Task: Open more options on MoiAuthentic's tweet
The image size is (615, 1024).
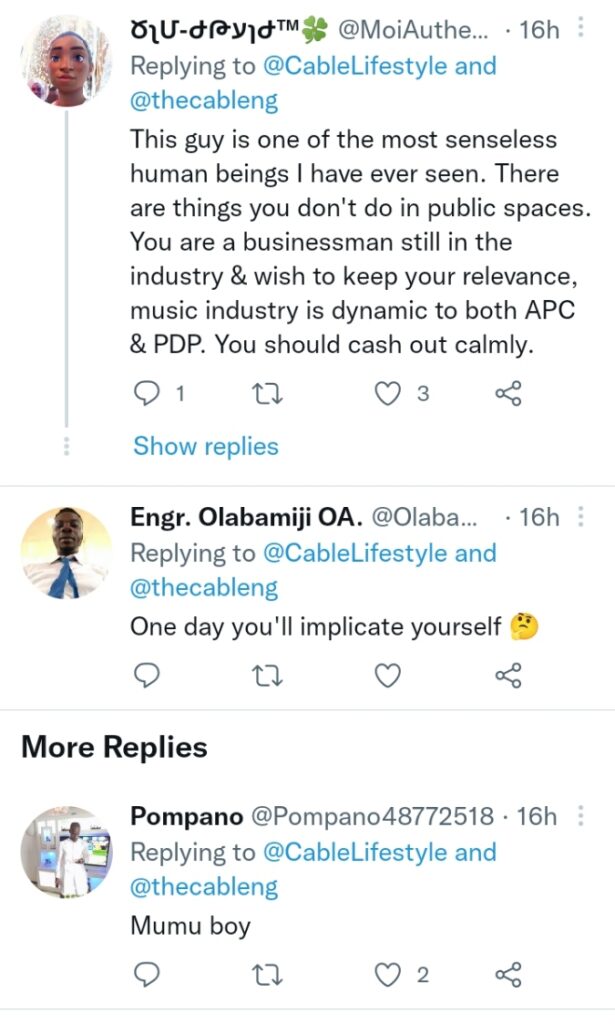Action: (x=582, y=30)
